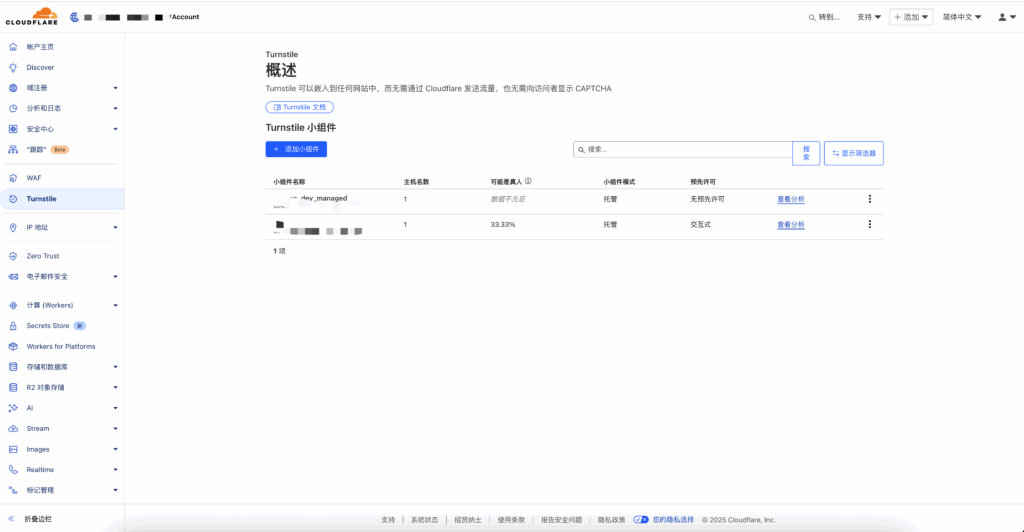The width and height of the screenshot is (1024, 532).
Task: Click the Tag Management icon
Action: (13, 490)
